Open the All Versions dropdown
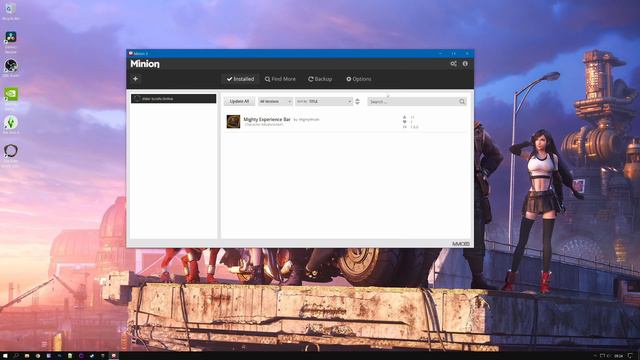 coord(275,101)
